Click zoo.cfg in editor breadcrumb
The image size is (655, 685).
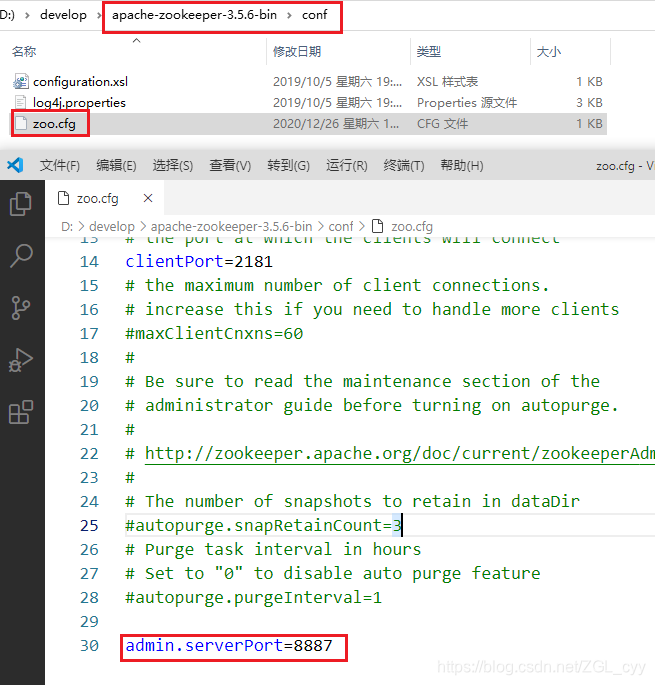click(412, 226)
